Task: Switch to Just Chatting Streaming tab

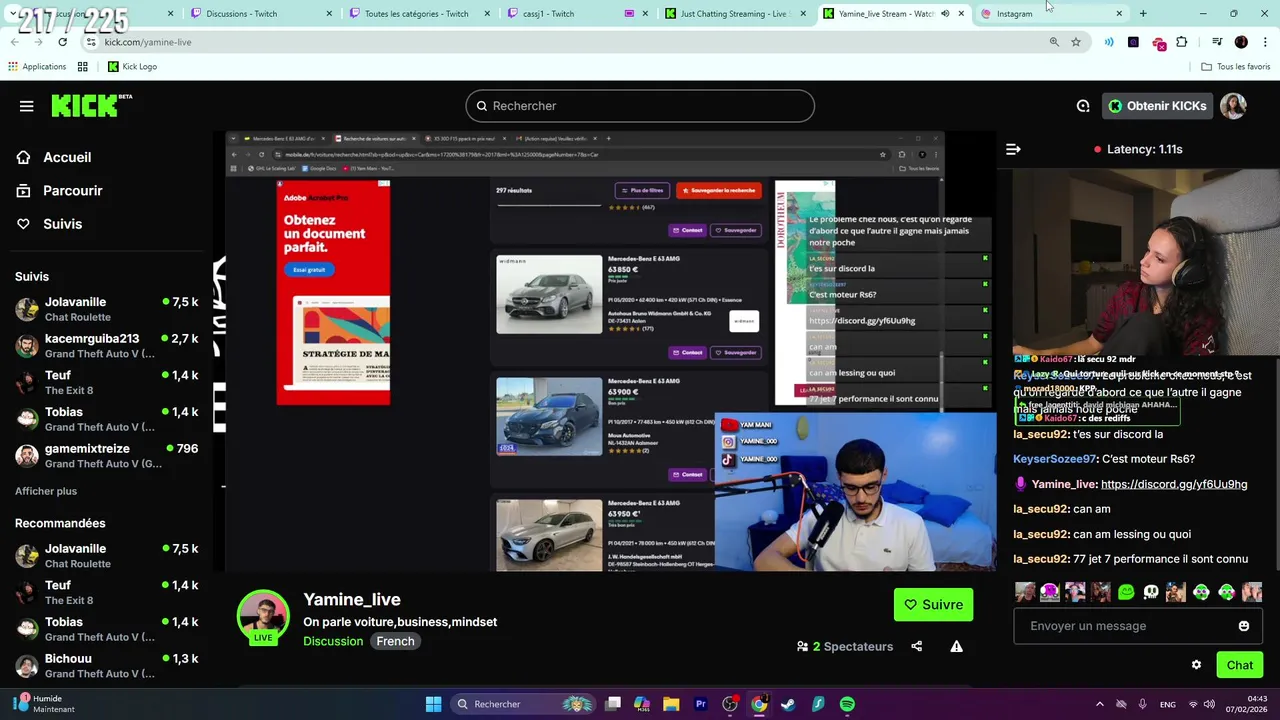Action: click(x=733, y=14)
